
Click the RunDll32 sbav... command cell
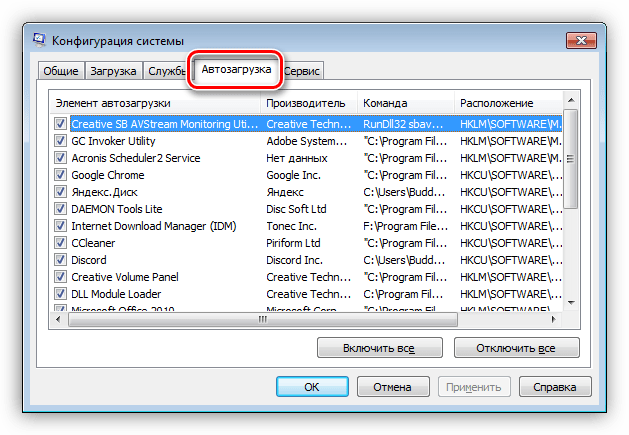403,124
